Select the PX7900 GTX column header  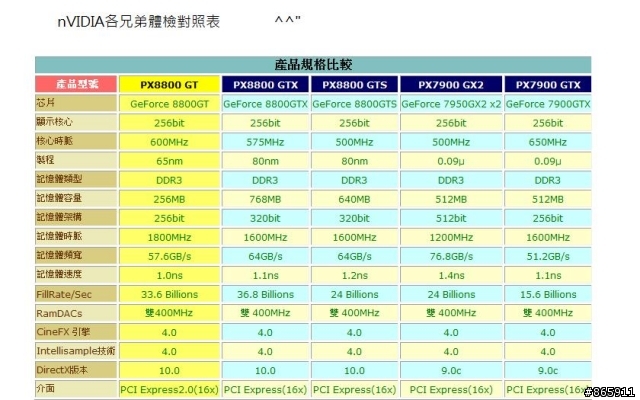[x=548, y=85]
